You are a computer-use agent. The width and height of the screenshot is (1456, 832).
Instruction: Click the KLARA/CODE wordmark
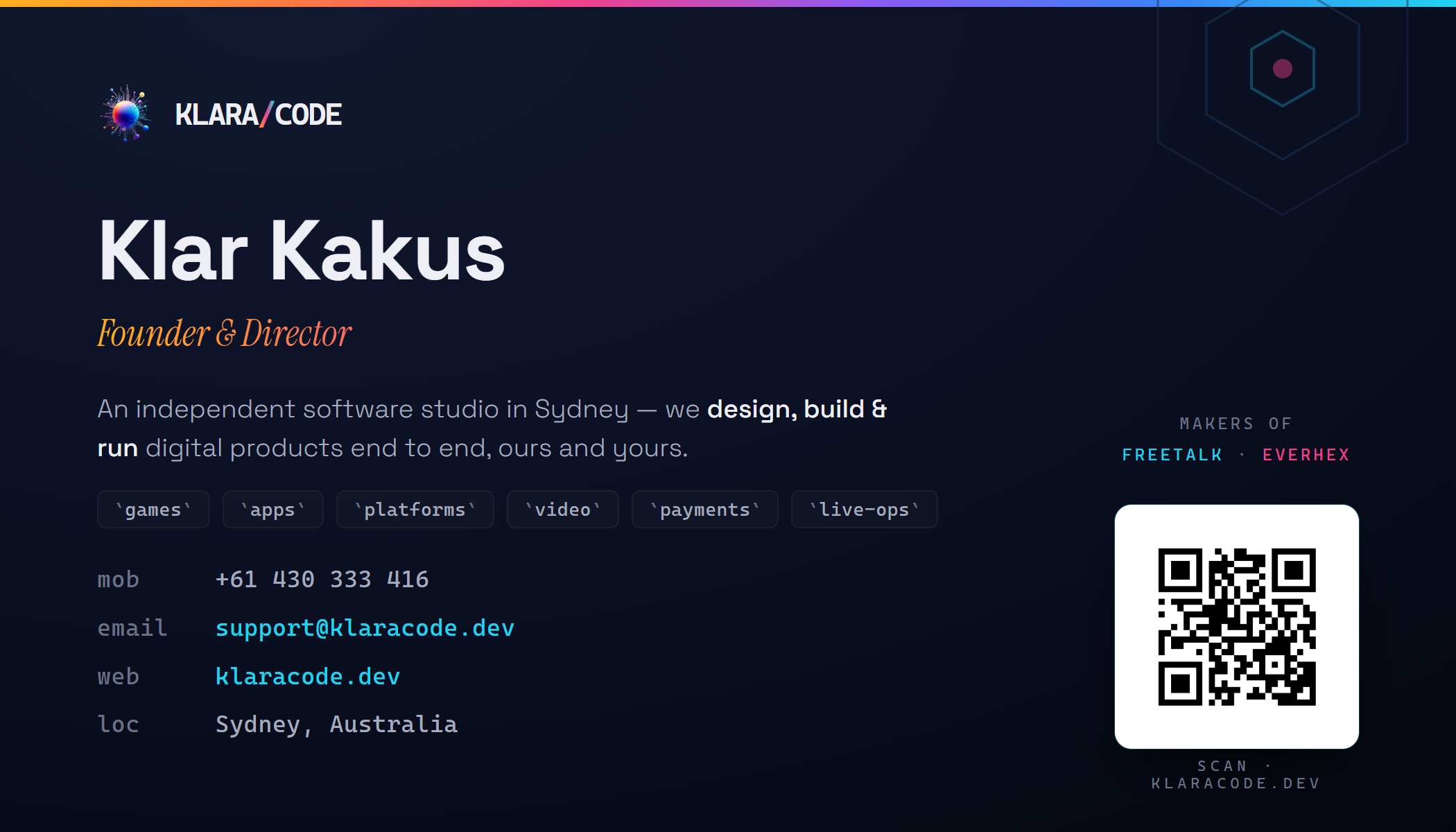pyautogui.click(x=258, y=114)
